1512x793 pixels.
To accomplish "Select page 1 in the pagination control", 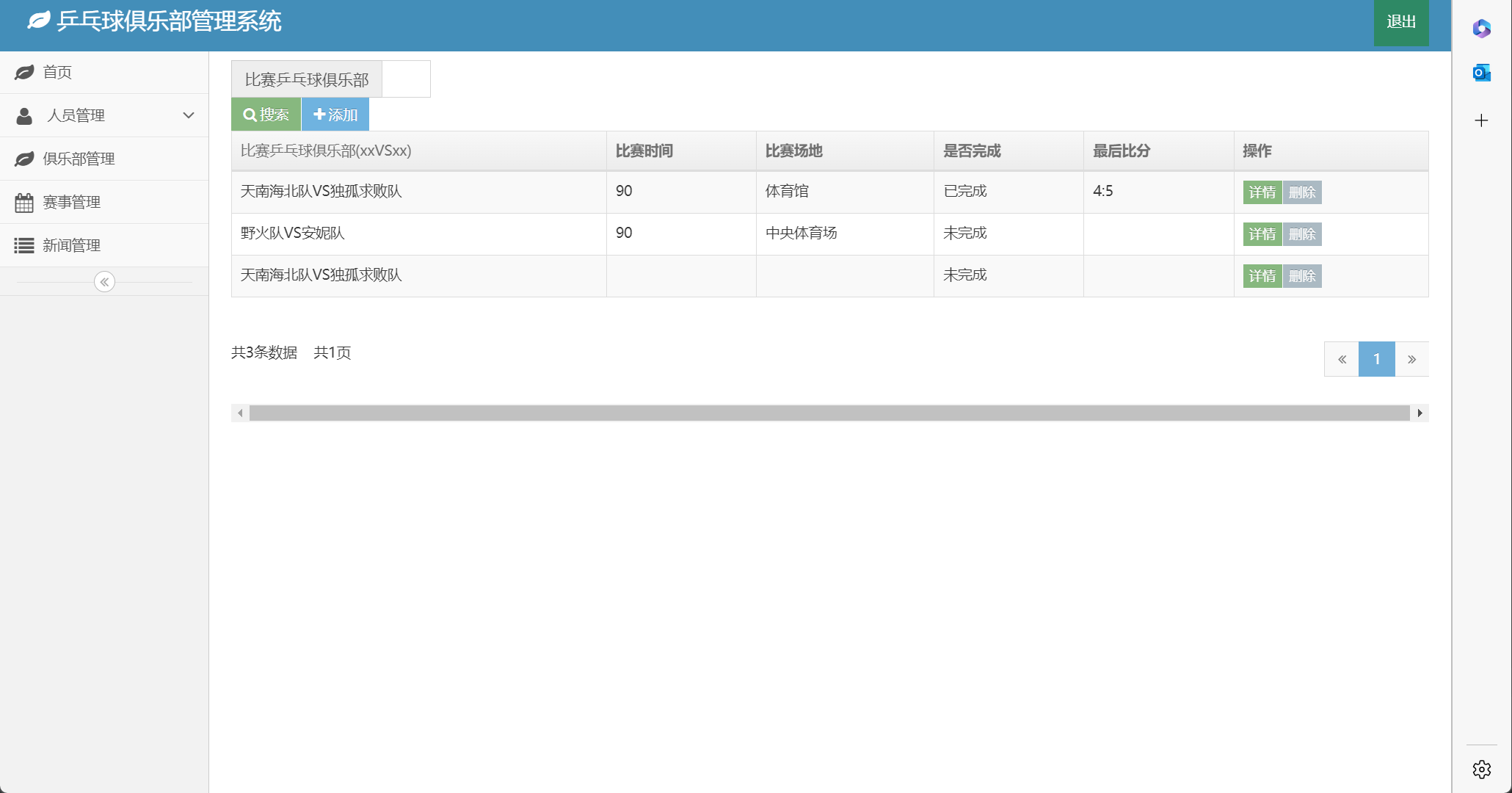I will 1377,359.
